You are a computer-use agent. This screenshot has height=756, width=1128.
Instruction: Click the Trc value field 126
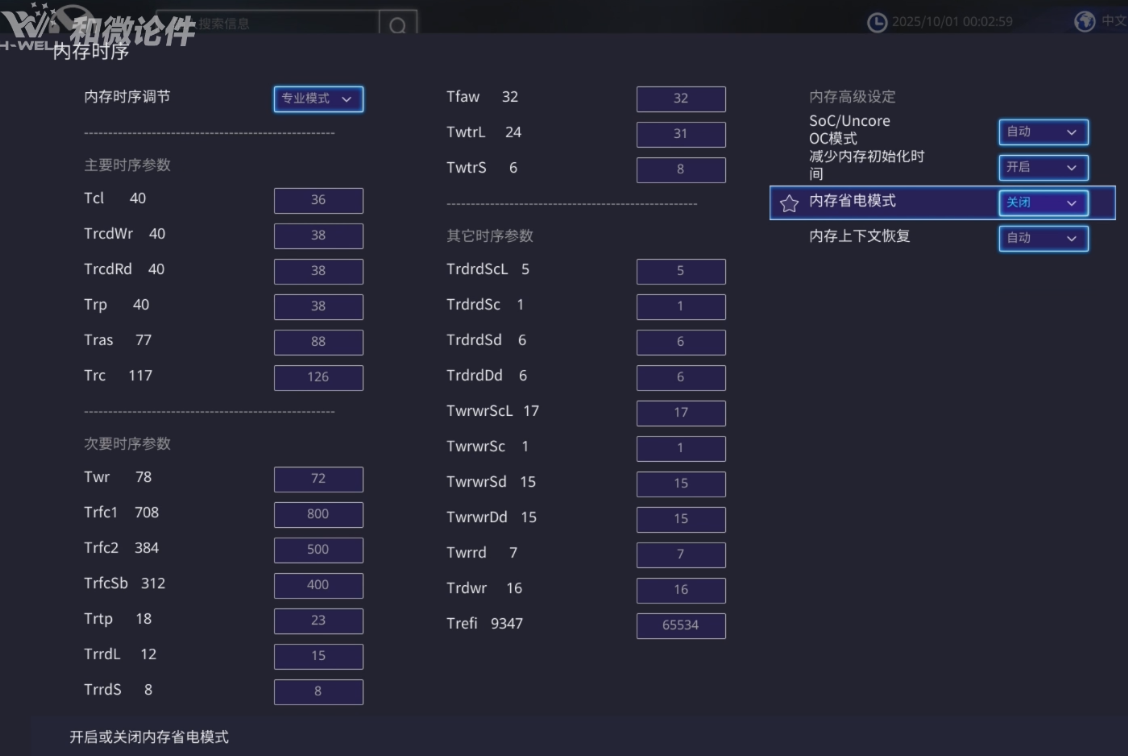coord(319,377)
